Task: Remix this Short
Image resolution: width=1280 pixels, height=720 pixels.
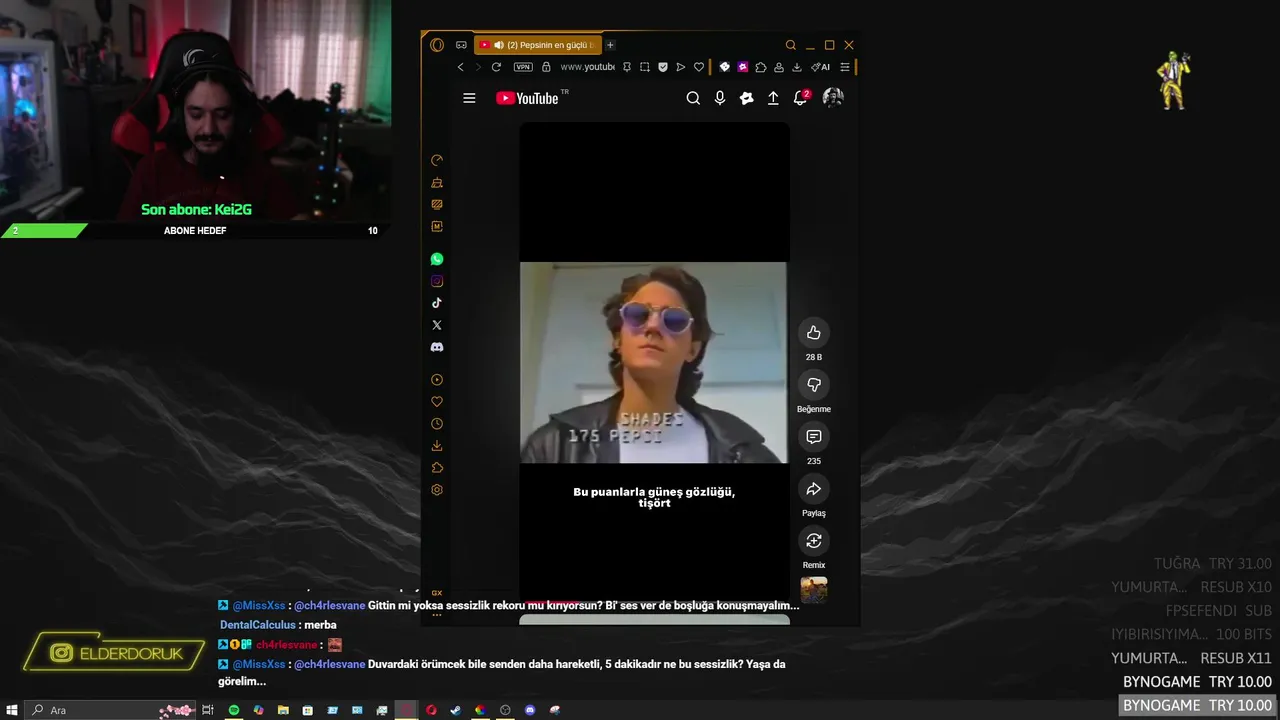Action: point(814,541)
